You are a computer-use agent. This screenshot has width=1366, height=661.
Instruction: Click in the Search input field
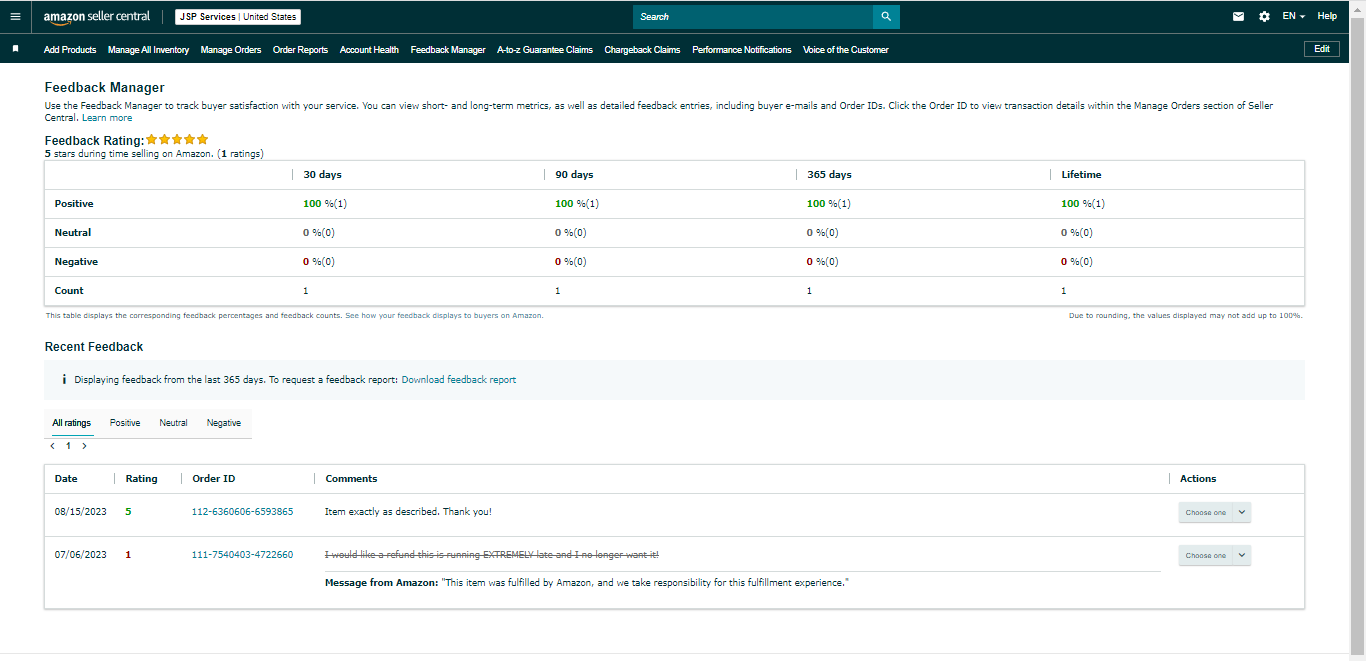click(x=753, y=17)
